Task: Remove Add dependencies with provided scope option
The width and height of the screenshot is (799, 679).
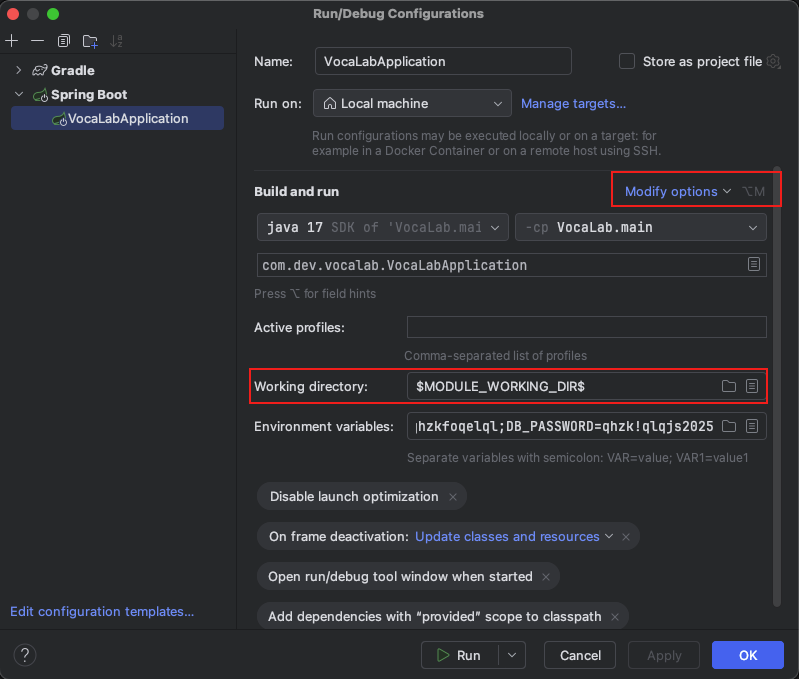Action: 615,617
